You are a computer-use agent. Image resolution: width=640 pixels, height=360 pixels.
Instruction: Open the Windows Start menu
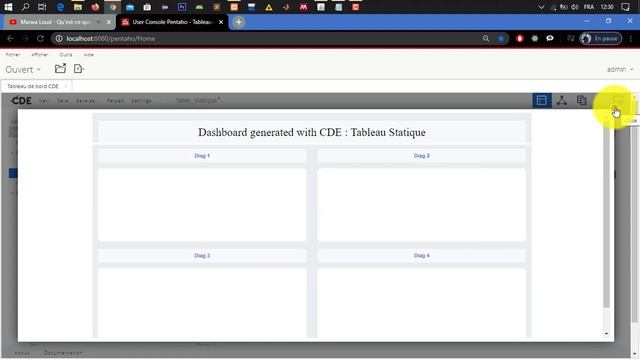8,7
